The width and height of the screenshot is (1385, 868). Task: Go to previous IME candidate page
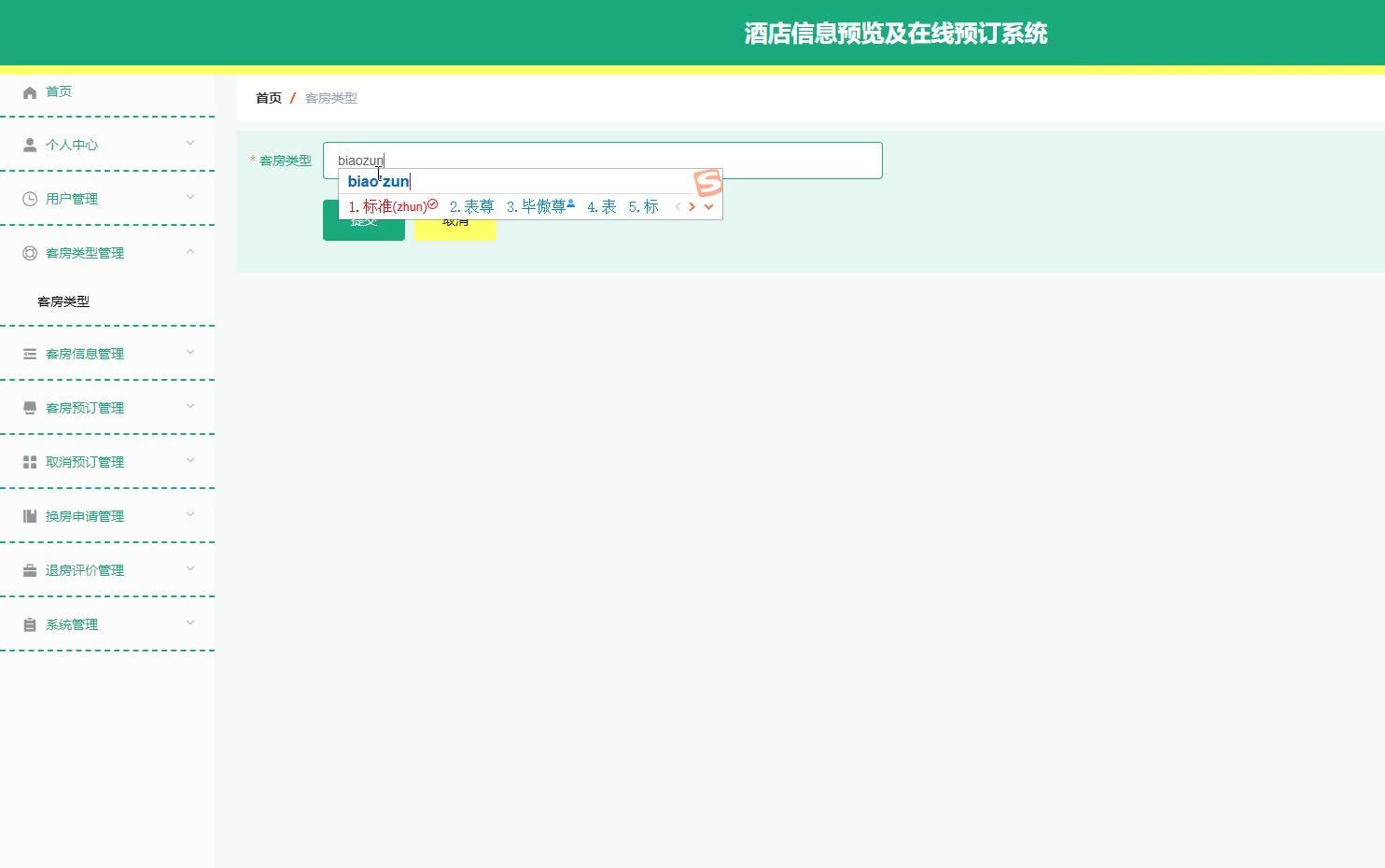pos(678,207)
